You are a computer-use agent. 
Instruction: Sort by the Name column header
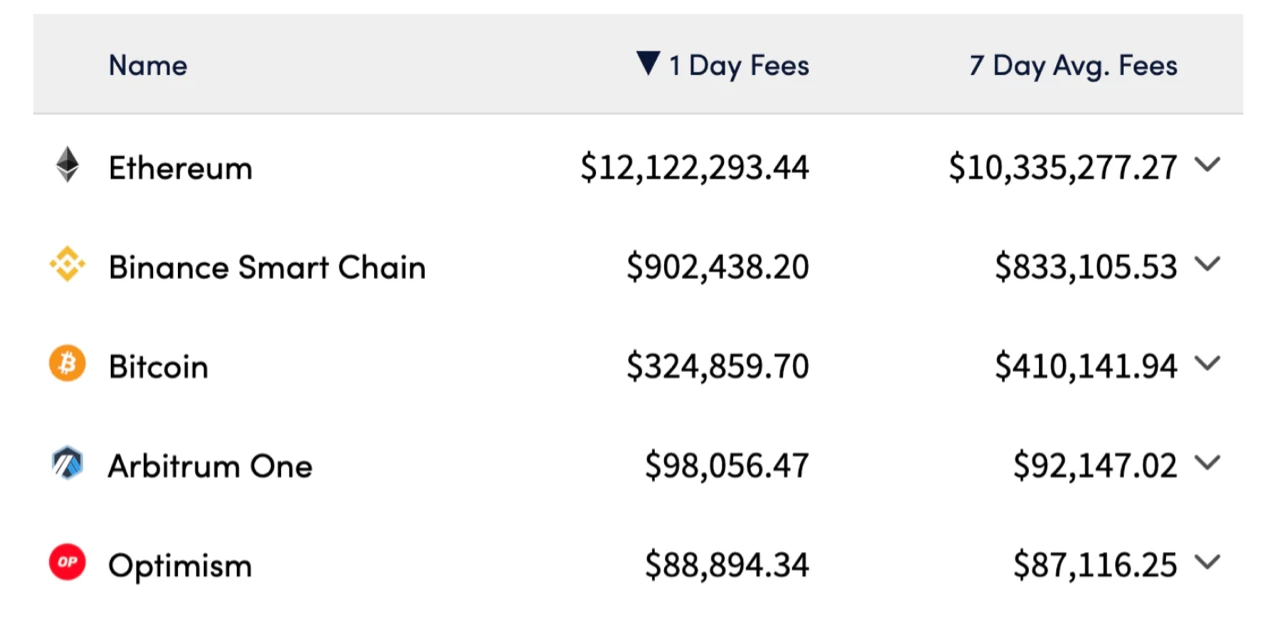click(148, 66)
